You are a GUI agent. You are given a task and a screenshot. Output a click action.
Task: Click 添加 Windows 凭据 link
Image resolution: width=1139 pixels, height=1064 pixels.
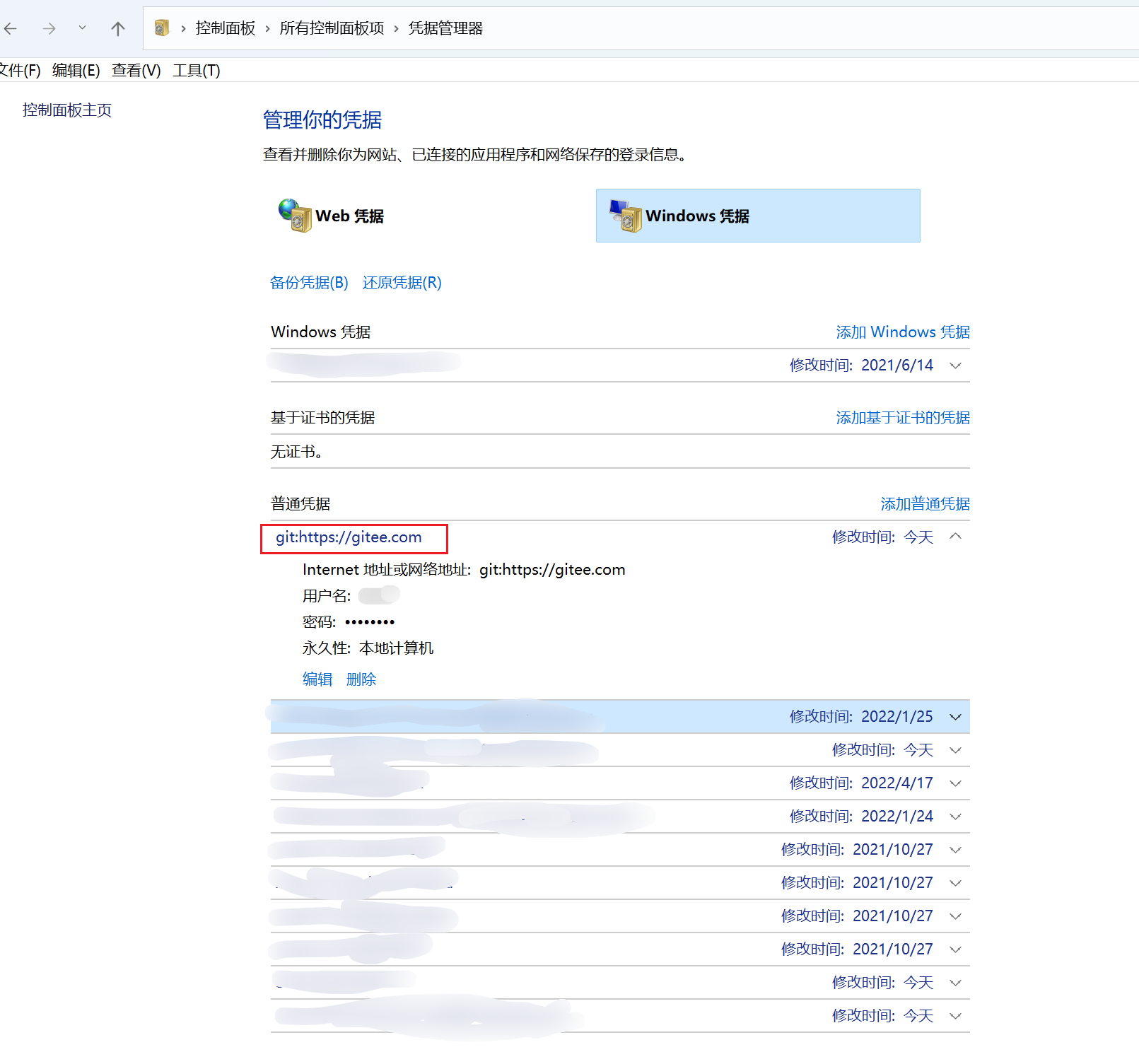coord(902,332)
